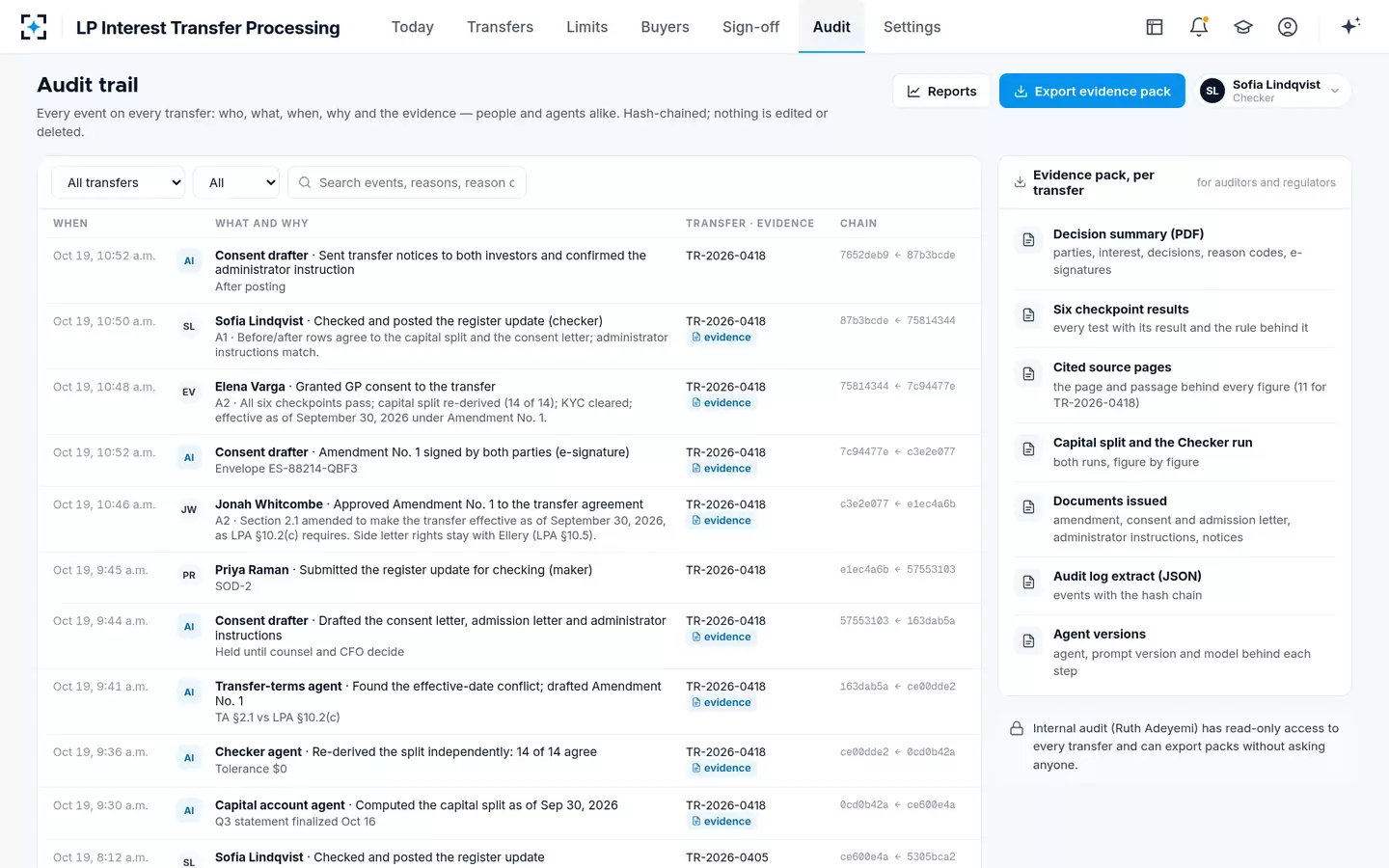Open the notifications bell

click(x=1199, y=27)
